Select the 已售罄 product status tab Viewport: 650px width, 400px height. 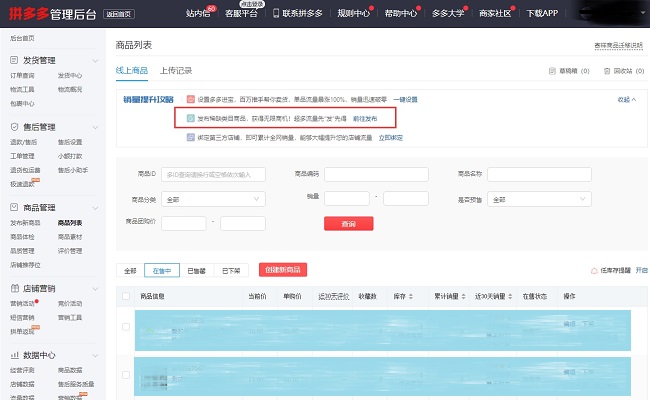click(196, 270)
